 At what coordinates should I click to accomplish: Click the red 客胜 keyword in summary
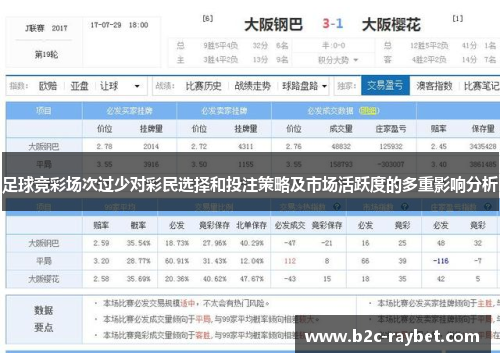pos(203,335)
